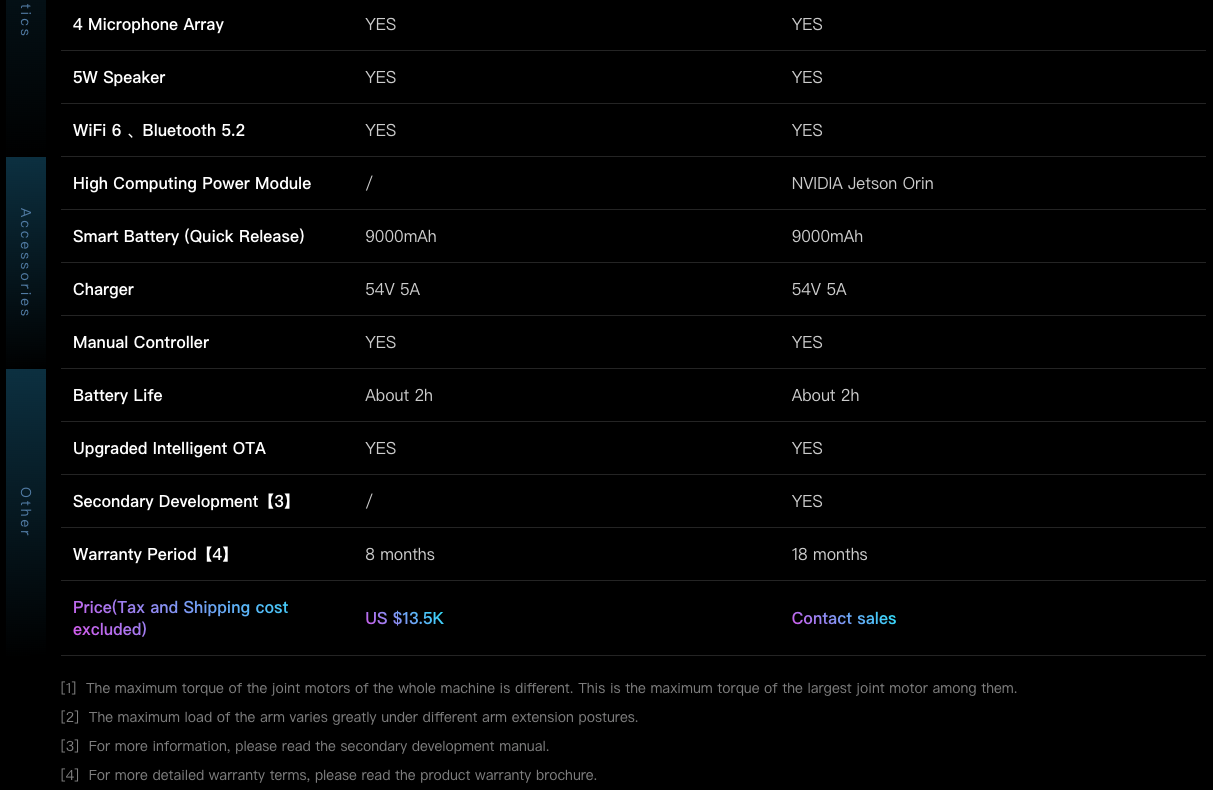
Task: Click the Contact sales link
Action: [x=843, y=618]
